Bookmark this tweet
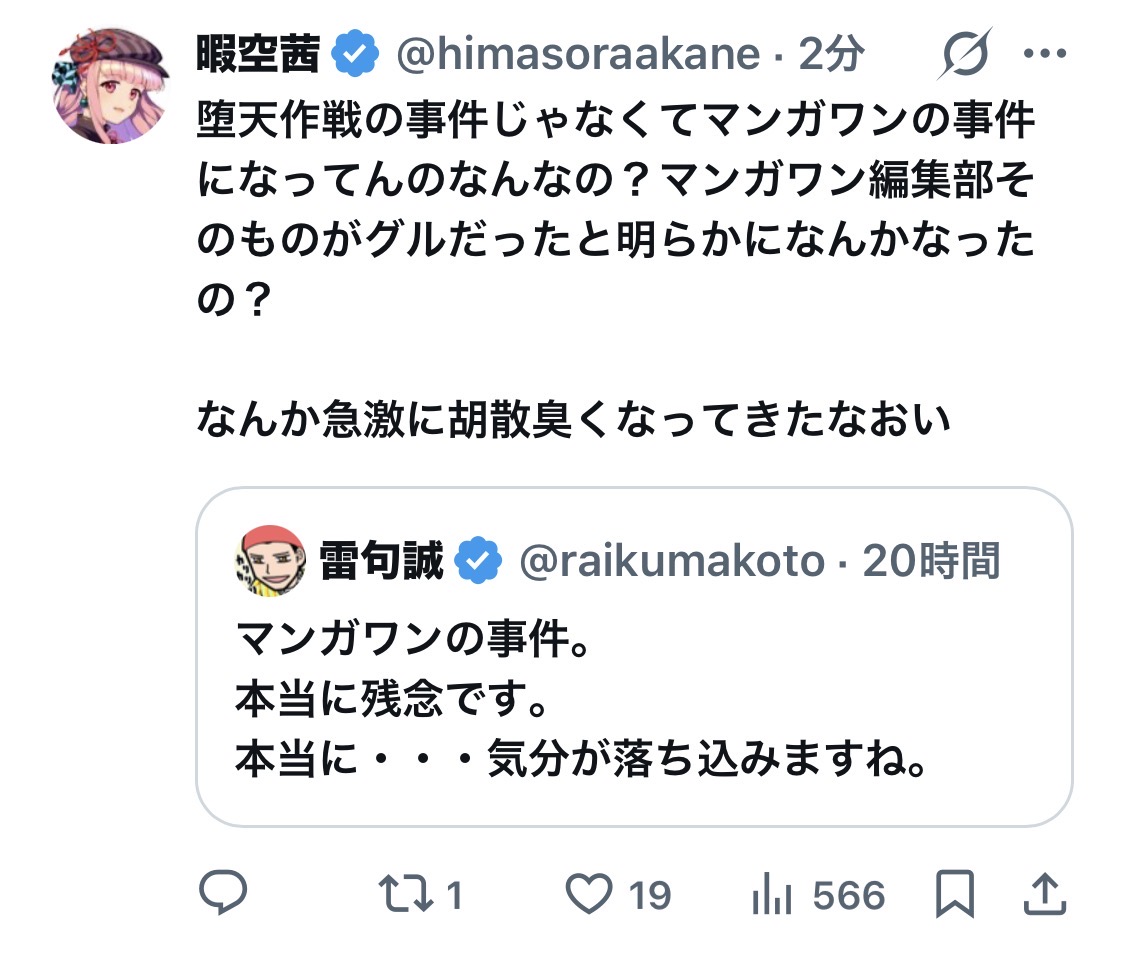Viewport: 1125px width, 954px height. tap(954, 893)
